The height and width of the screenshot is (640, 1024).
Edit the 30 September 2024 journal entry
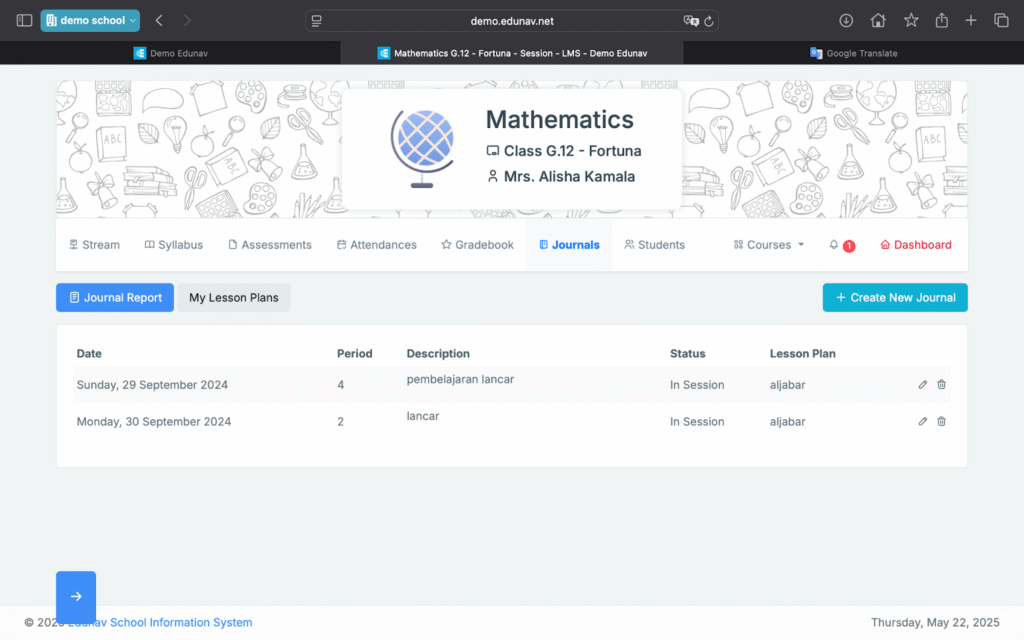point(923,422)
